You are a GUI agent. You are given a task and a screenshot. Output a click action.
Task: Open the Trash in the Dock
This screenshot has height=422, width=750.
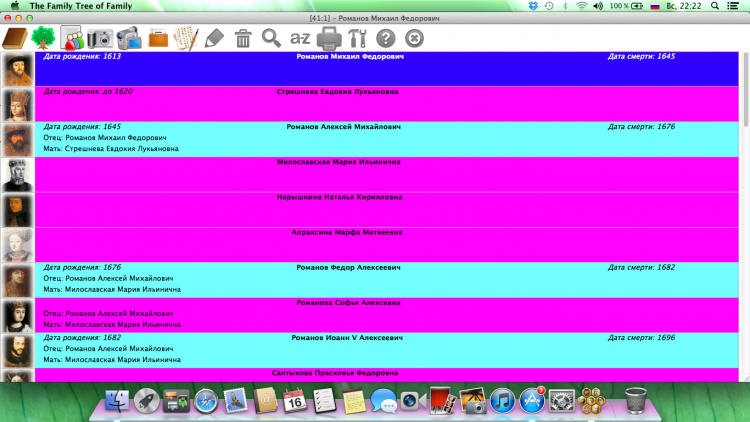(x=635, y=400)
